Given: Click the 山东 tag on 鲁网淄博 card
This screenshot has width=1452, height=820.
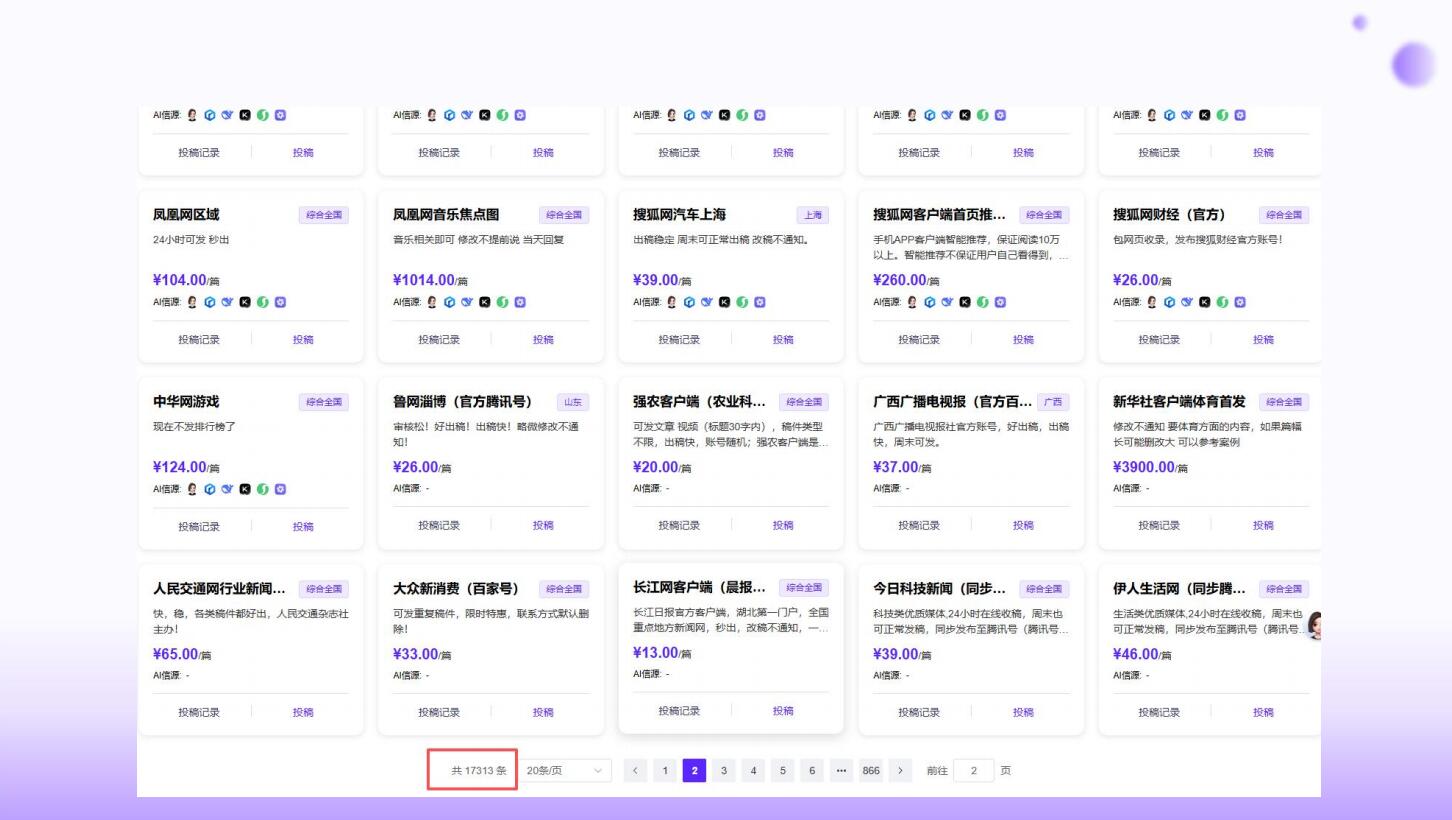Looking at the screenshot, I should point(572,401).
